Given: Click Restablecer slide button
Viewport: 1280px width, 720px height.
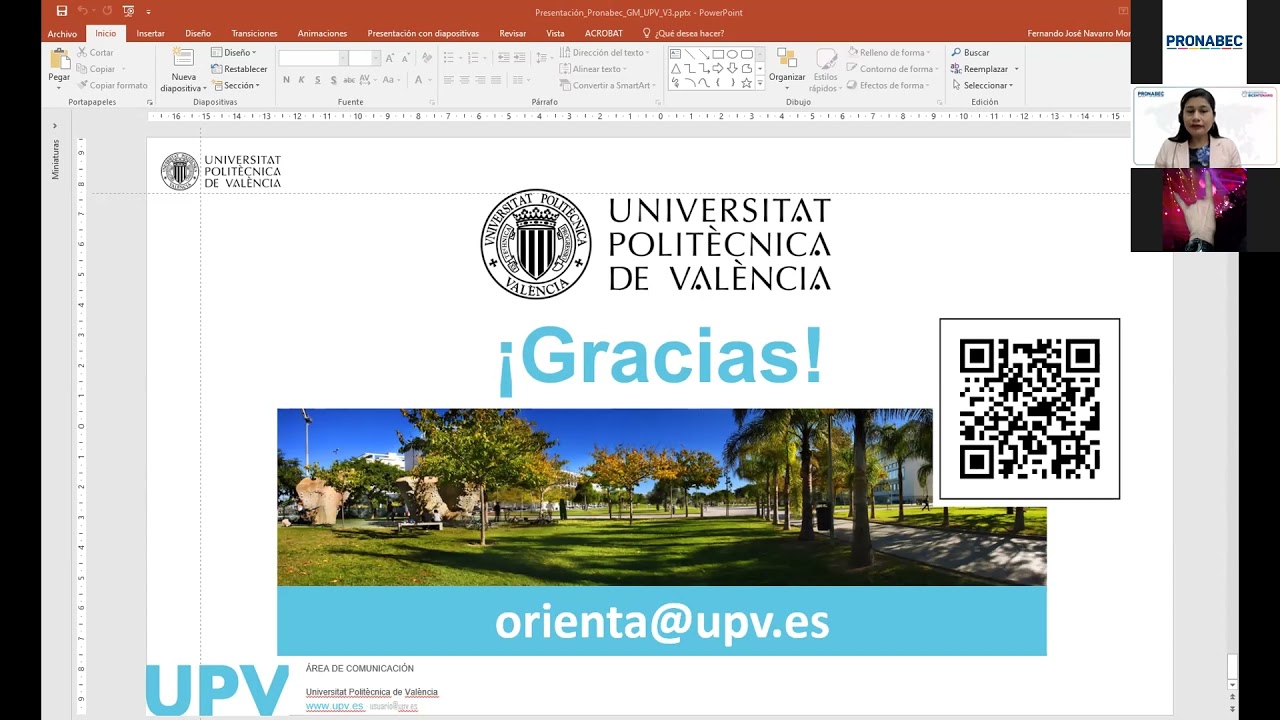Looking at the screenshot, I should pyautogui.click(x=239, y=69).
